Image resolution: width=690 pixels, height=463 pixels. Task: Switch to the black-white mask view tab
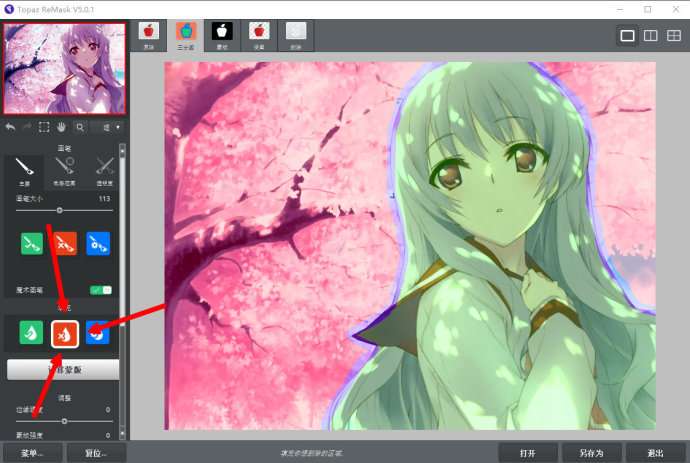click(222, 36)
